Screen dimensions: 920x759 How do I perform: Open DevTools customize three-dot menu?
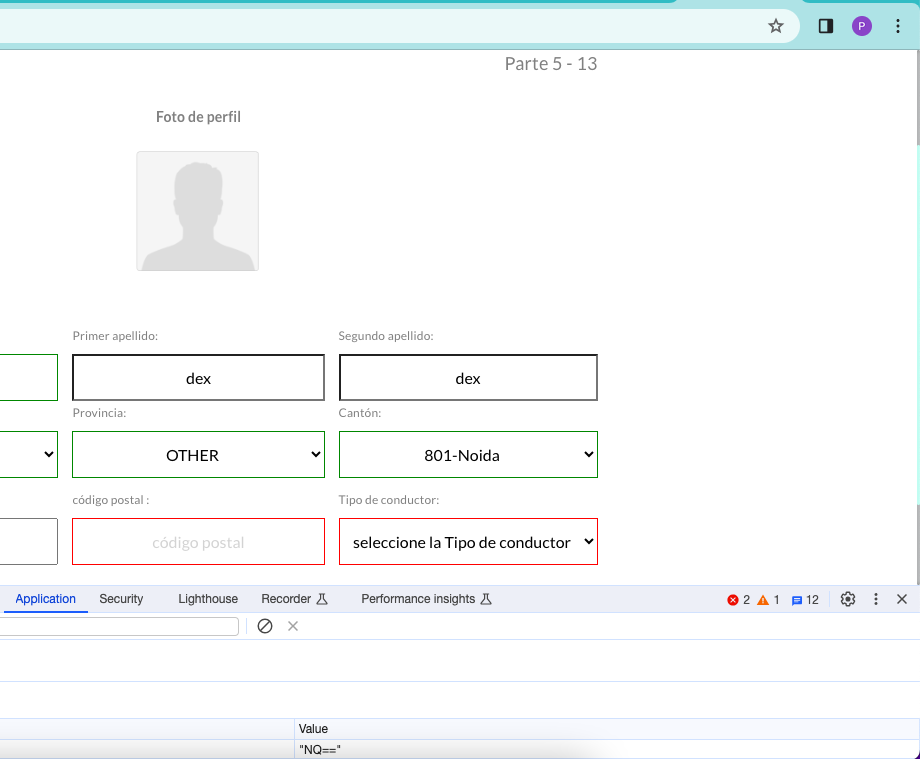tap(876, 599)
